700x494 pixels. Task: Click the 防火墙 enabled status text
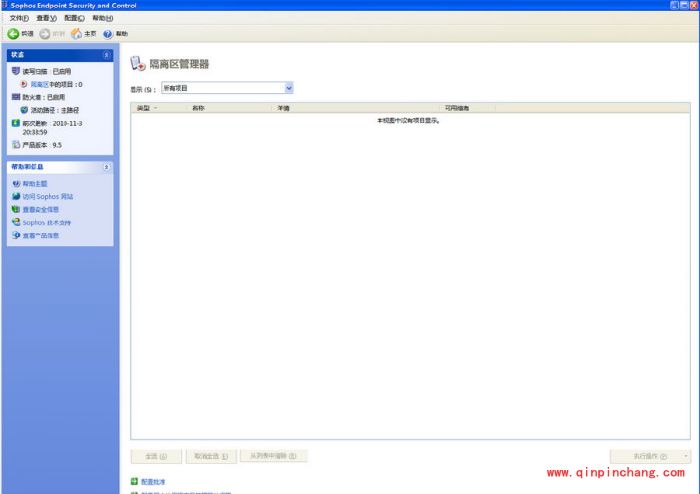(x=44, y=97)
